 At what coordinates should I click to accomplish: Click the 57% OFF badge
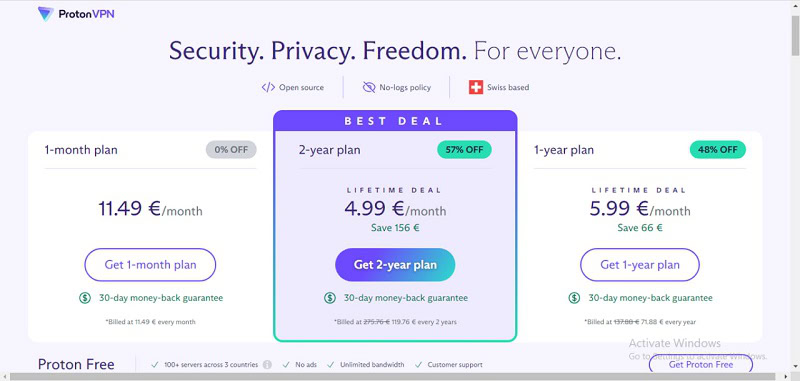[464, 150]
